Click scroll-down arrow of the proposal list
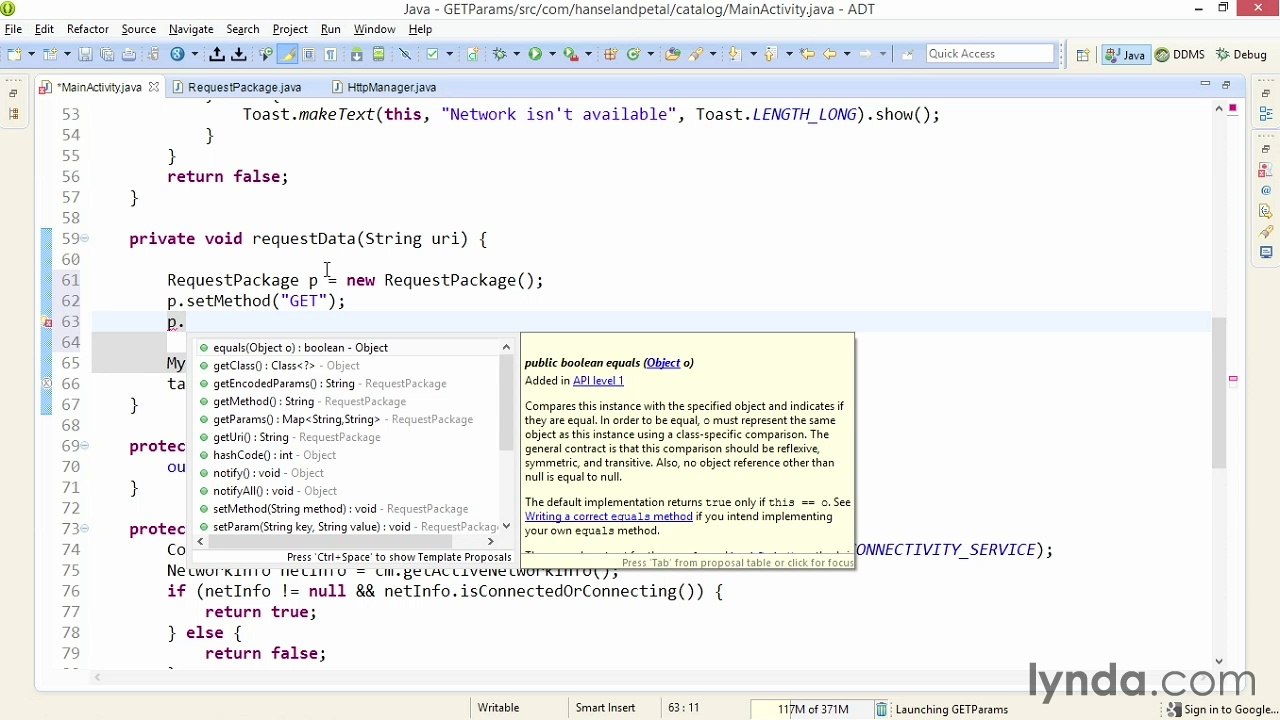 (506, 527)
